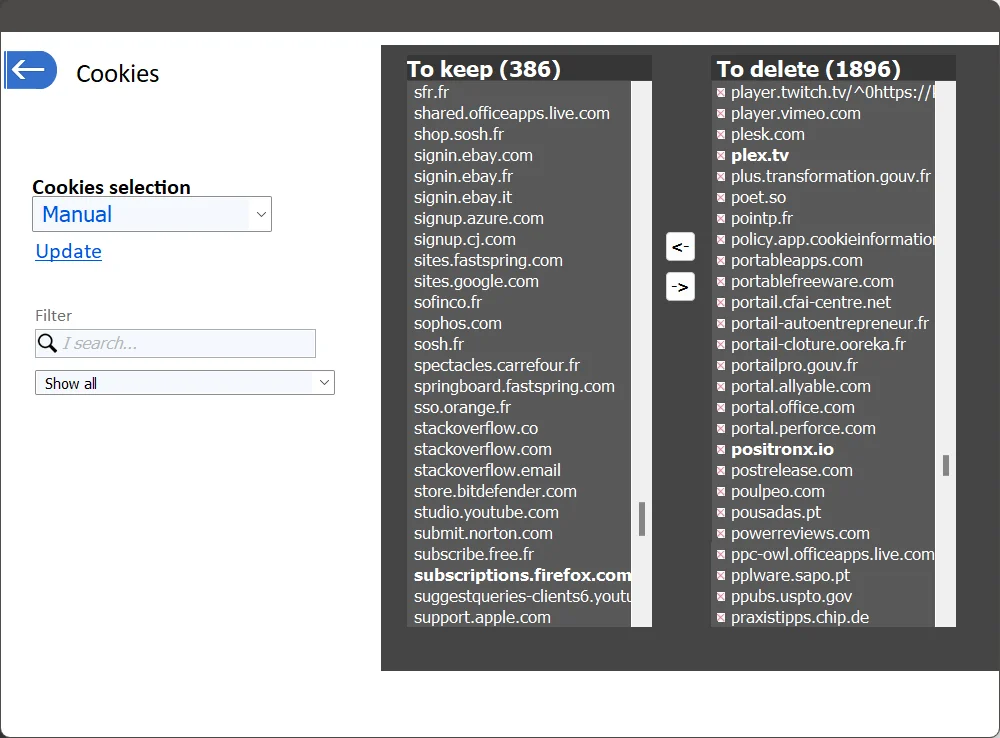Click delete icon beside pousadas.pt
This screenshot has width=1000, height=738.
tap(721, 513)
